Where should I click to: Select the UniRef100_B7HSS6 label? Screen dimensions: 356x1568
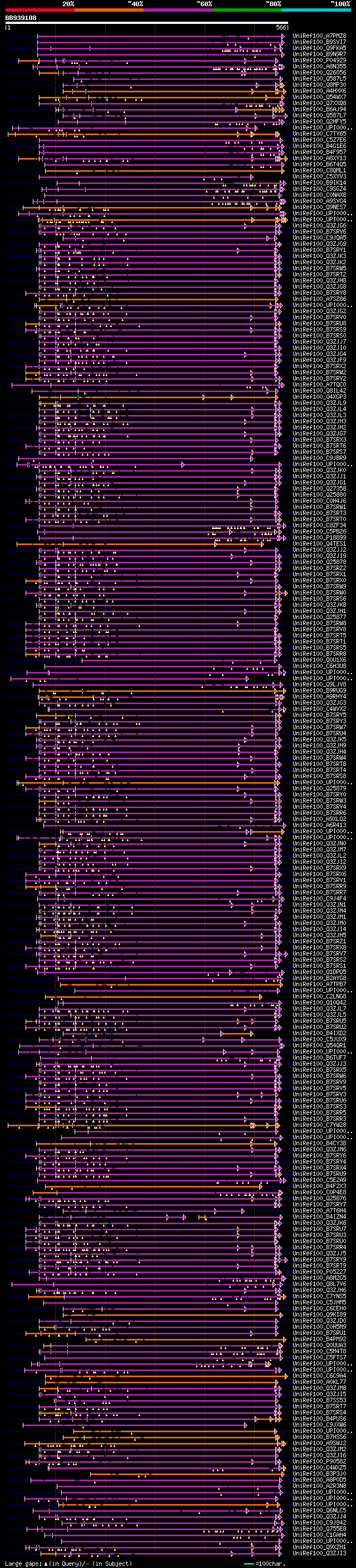(x=319, y=1437)
